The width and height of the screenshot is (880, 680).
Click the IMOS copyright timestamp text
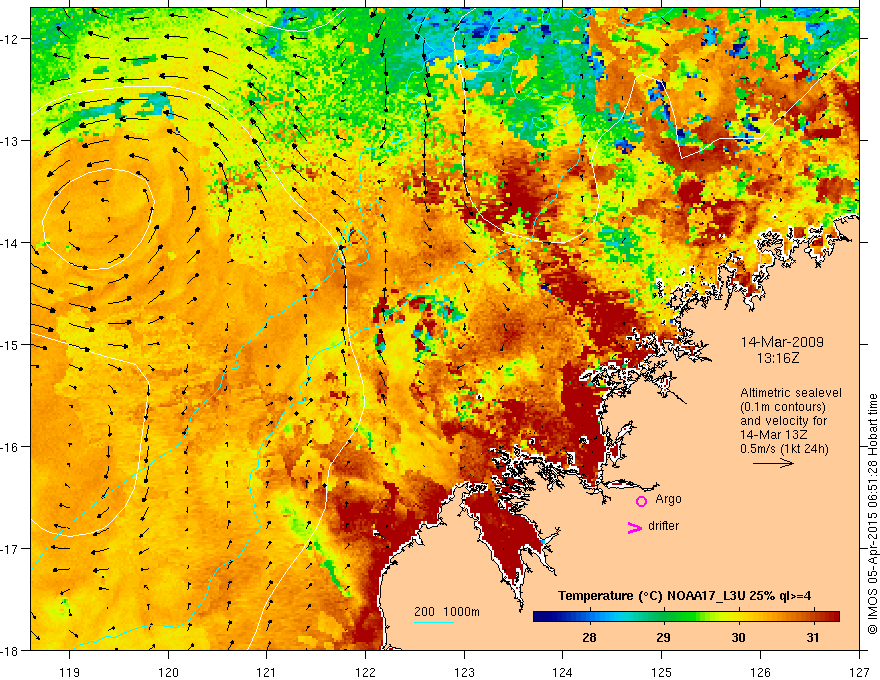click(872, 513)
